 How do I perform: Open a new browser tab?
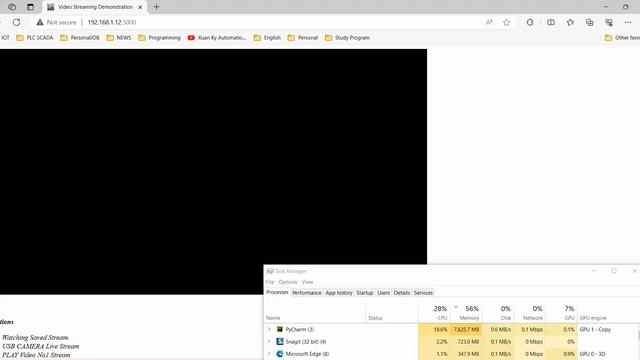(x=156, y=7)
